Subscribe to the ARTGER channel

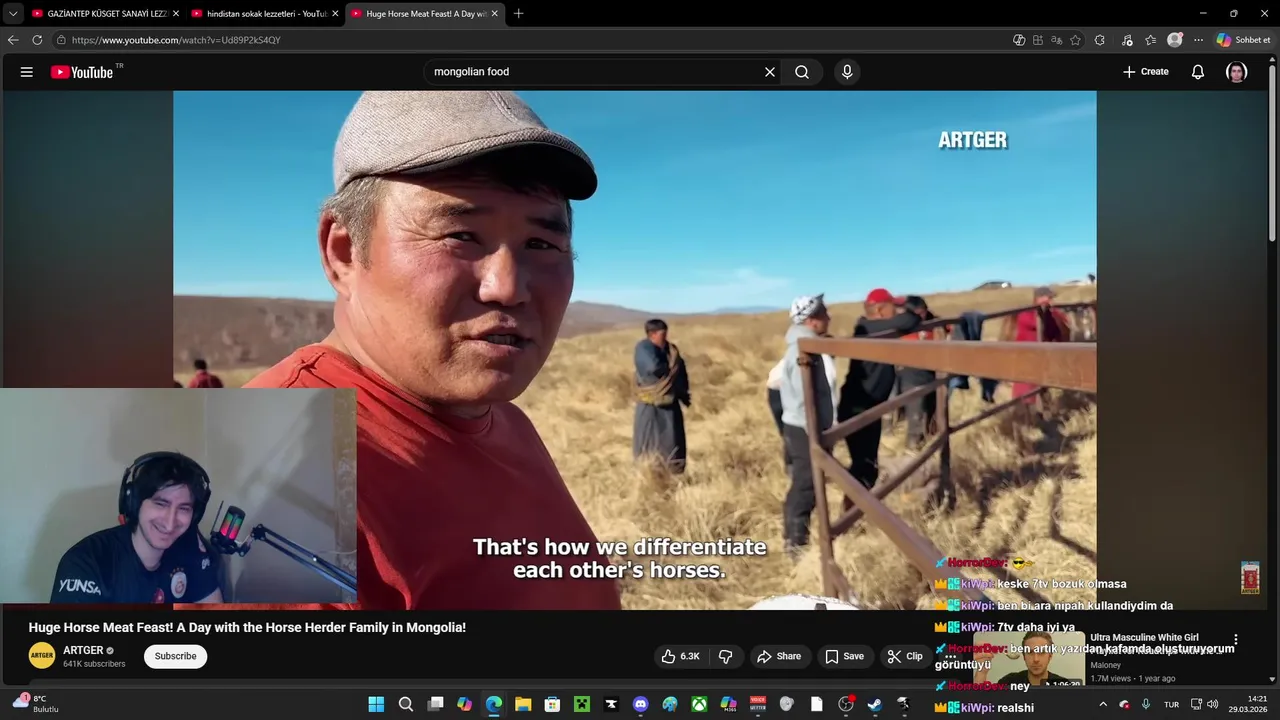point(175,656)
